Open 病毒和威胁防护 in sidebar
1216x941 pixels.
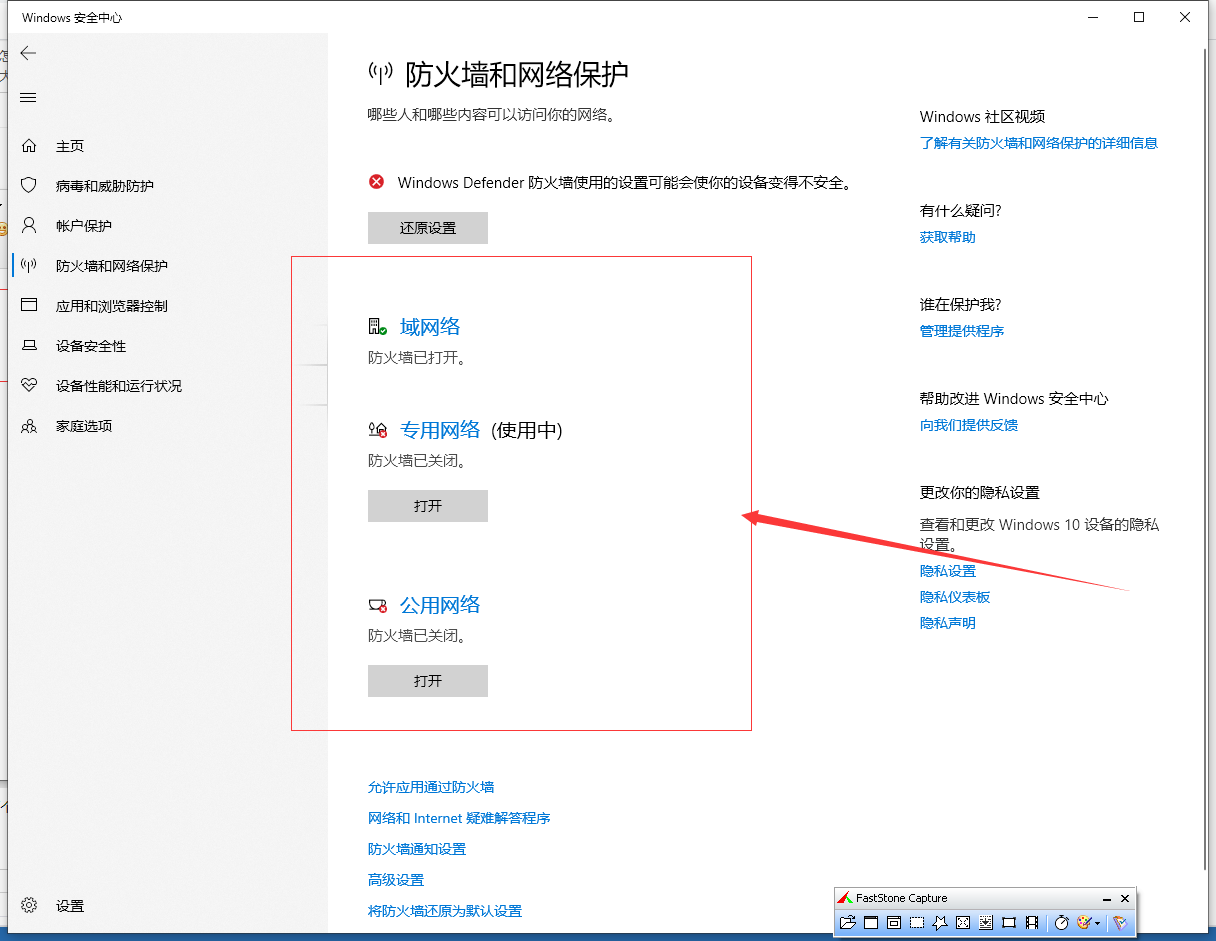105,186
